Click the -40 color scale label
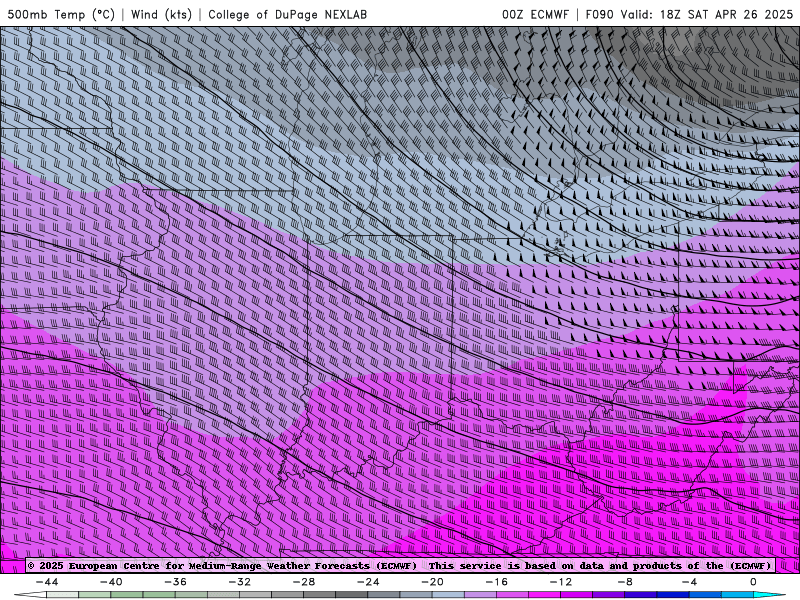 pyautogui.click(x=111, y=582)
